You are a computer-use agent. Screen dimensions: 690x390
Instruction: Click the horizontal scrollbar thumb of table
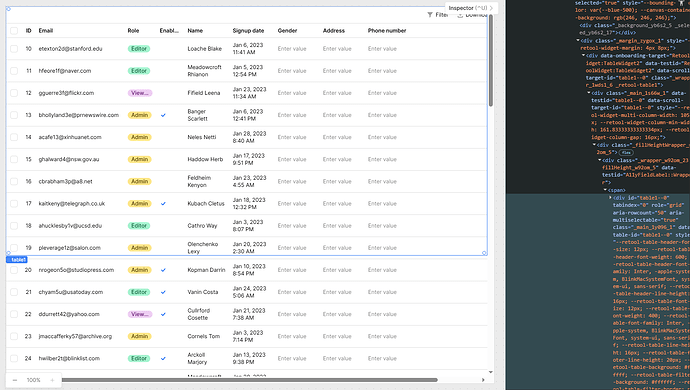249,380
